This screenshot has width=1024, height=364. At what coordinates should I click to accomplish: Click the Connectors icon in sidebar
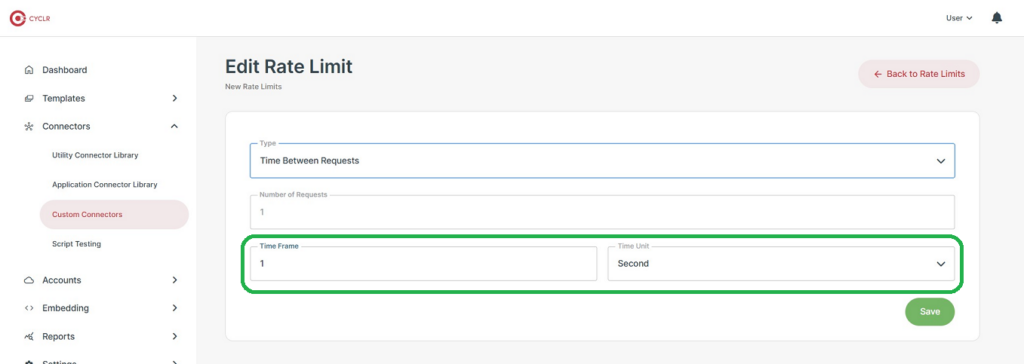[x=29, y=127]
